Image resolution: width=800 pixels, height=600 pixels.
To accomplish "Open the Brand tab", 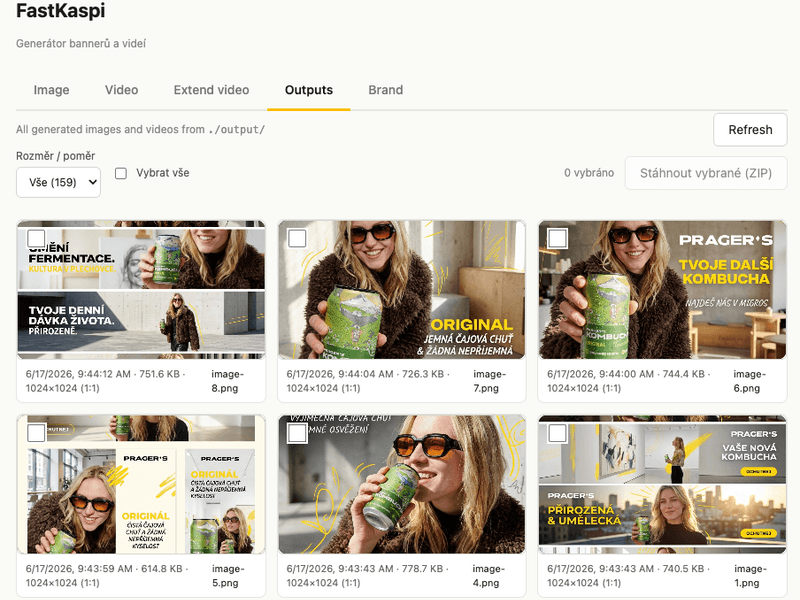I will [386, 90].
